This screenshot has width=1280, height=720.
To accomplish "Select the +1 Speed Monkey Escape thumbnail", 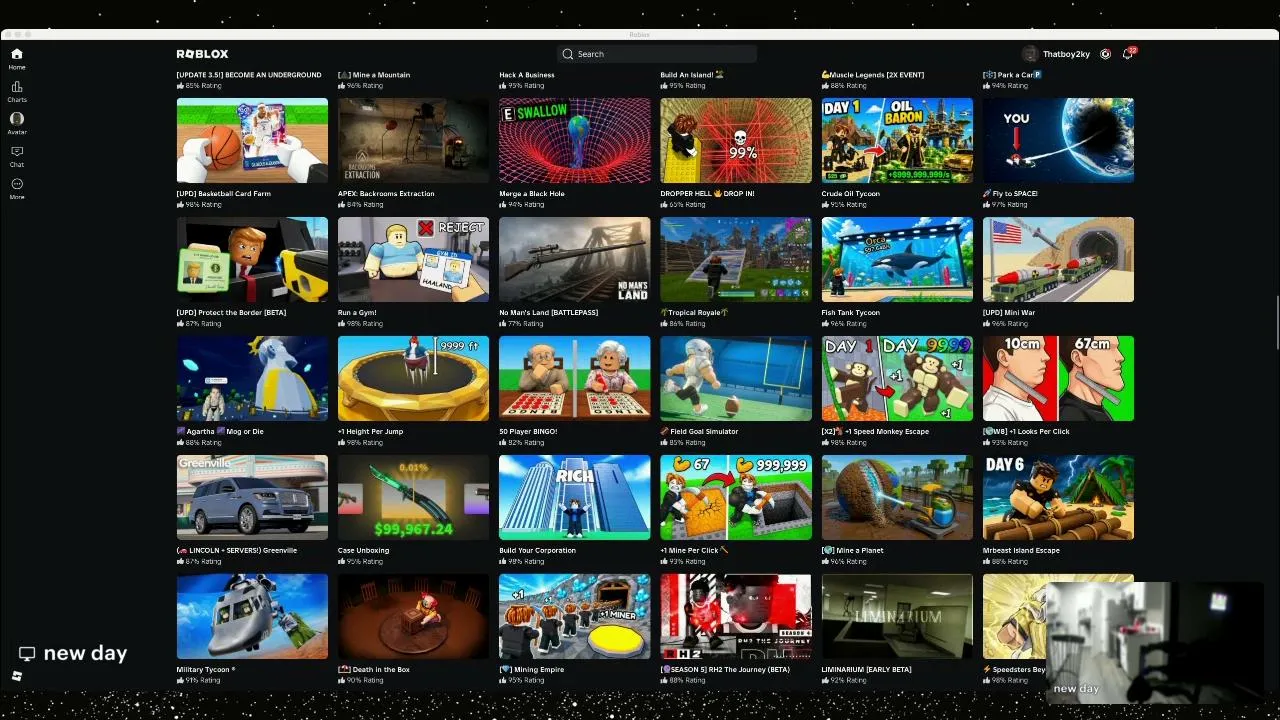I will (897, 378).
